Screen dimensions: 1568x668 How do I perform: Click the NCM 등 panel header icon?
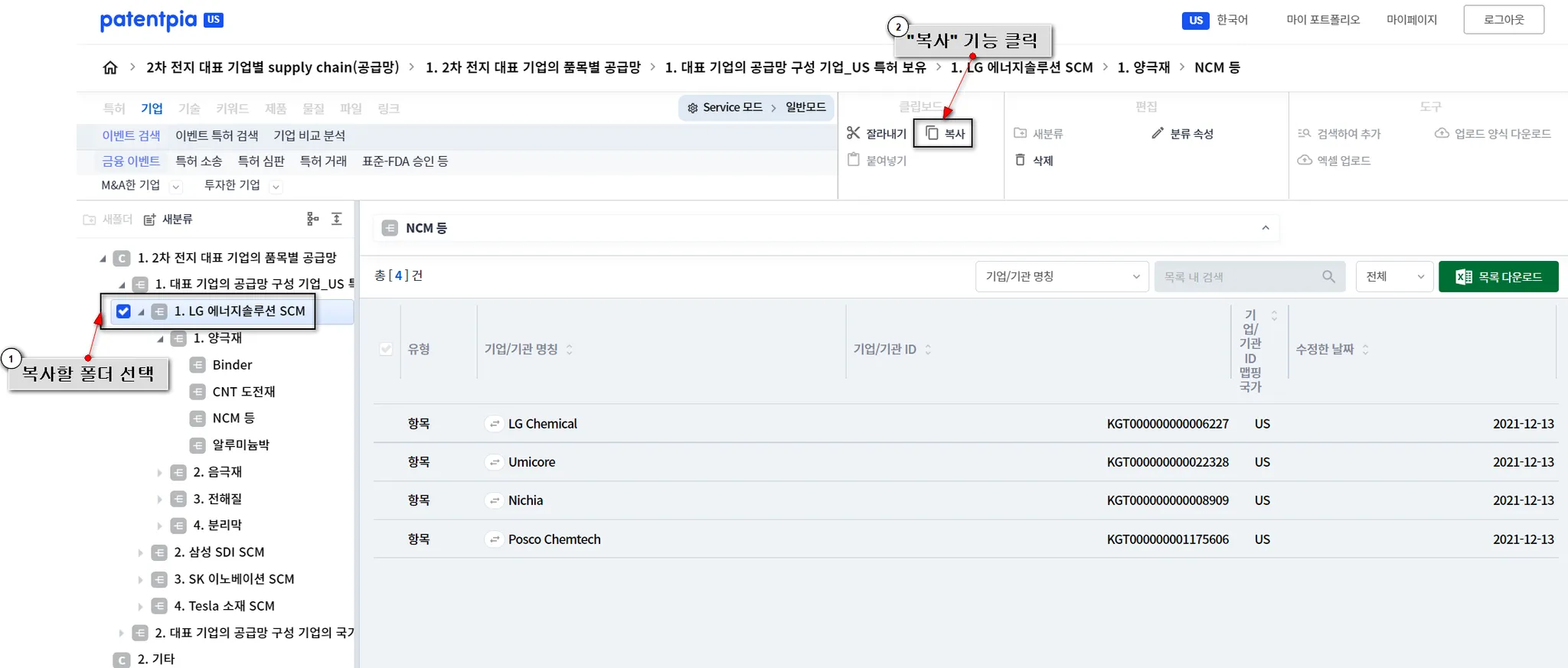(390, 228)
